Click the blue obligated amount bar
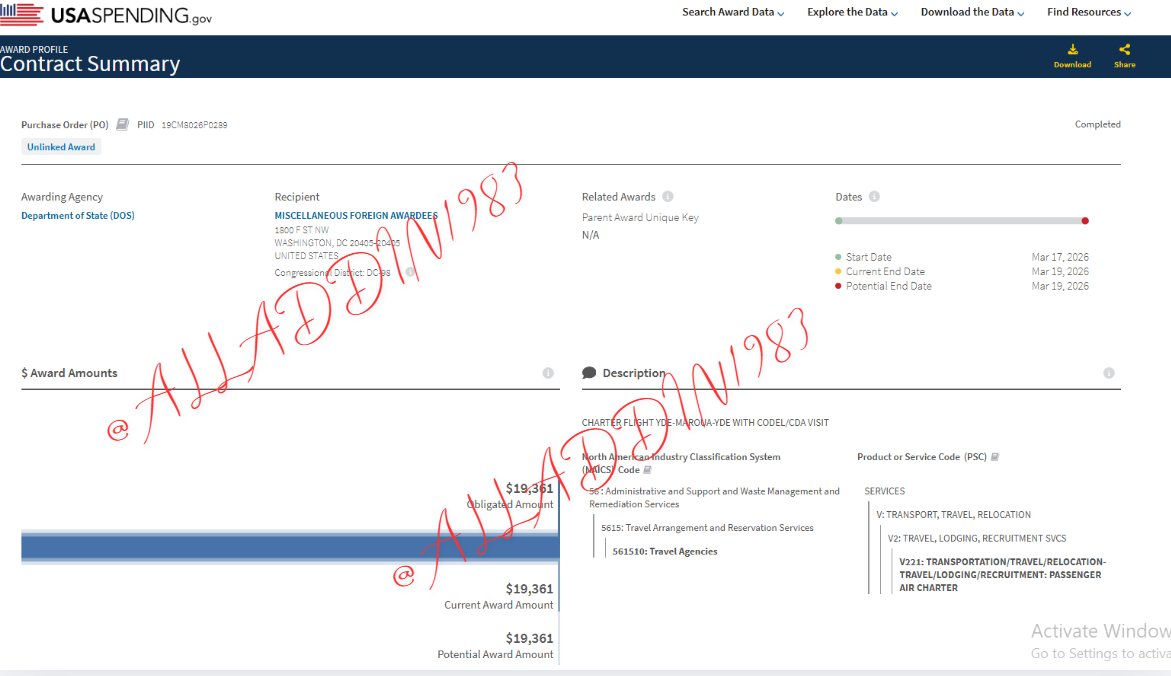The width and height of the screenshot is (1171, 676). (290, 547)
